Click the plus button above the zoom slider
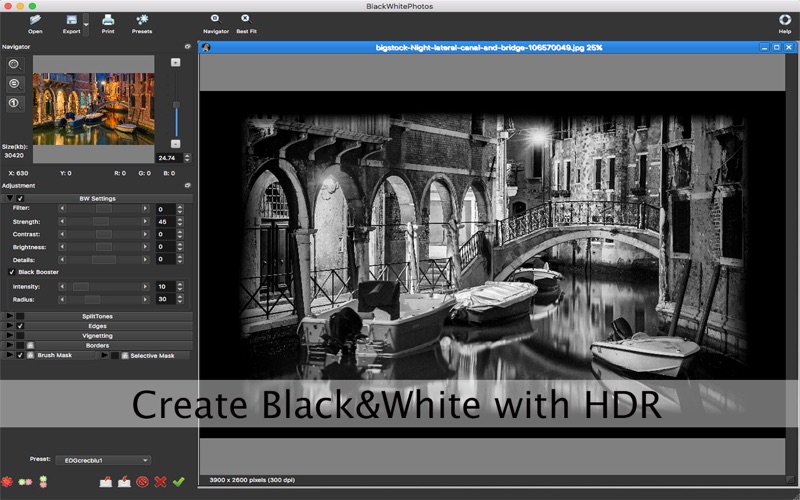 coord(176,62)
